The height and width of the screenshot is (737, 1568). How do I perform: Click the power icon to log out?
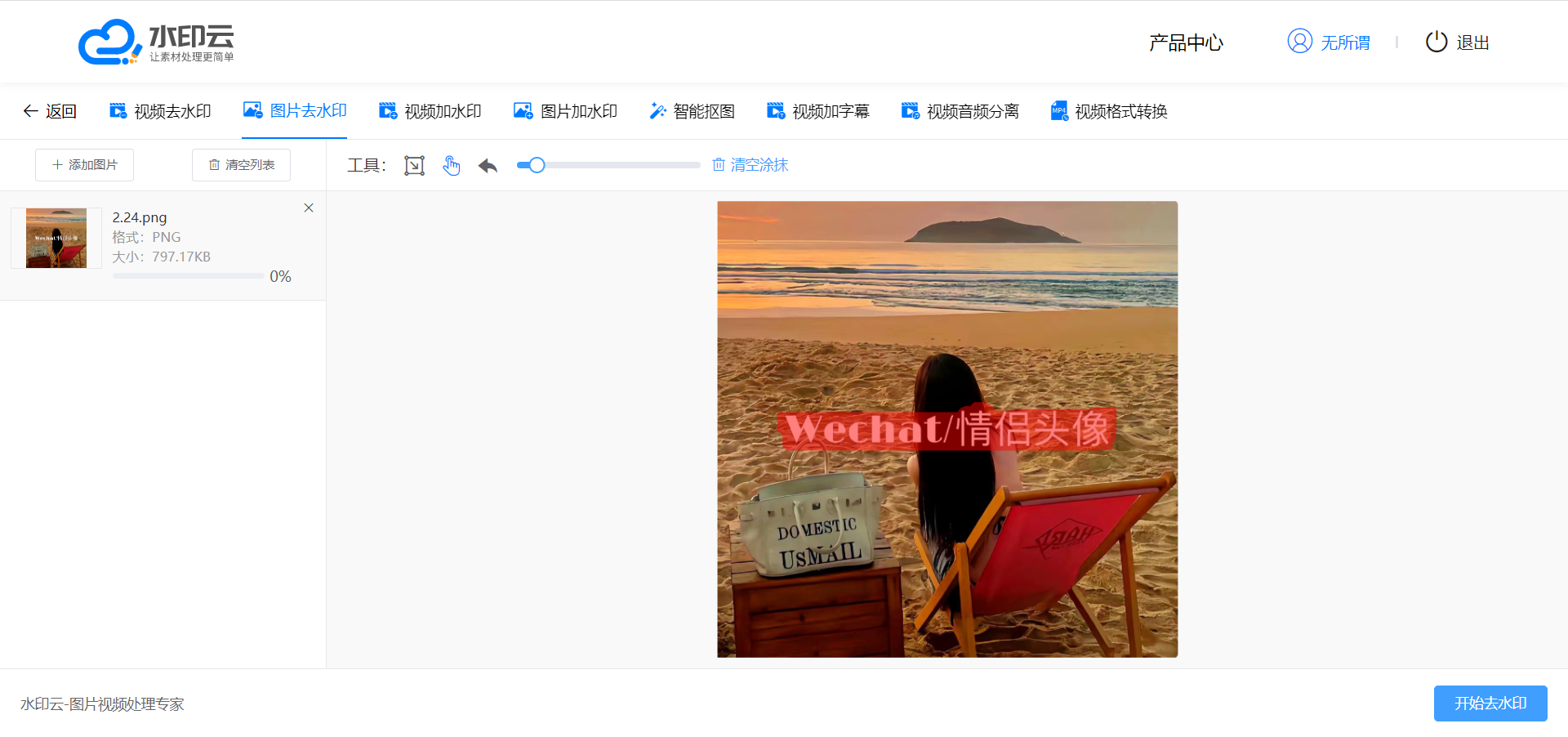[1436, 42]
